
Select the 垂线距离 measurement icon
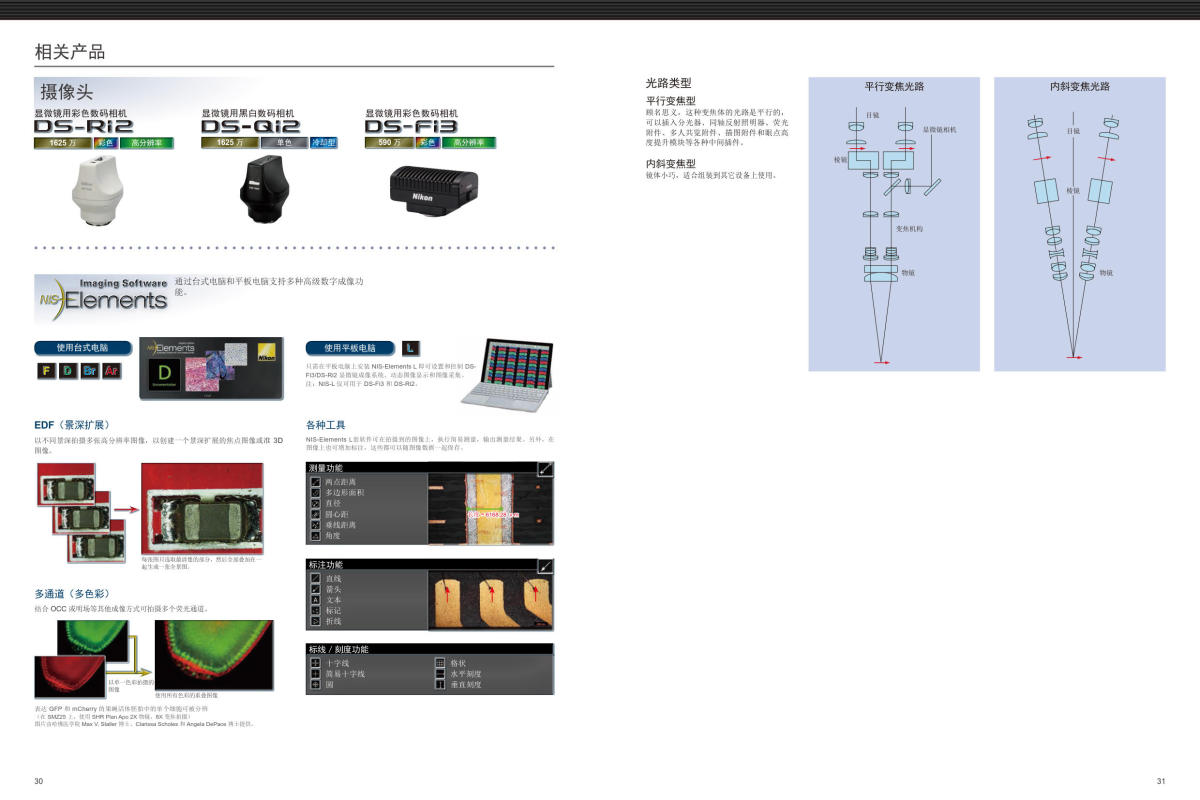tap(316, 525)
